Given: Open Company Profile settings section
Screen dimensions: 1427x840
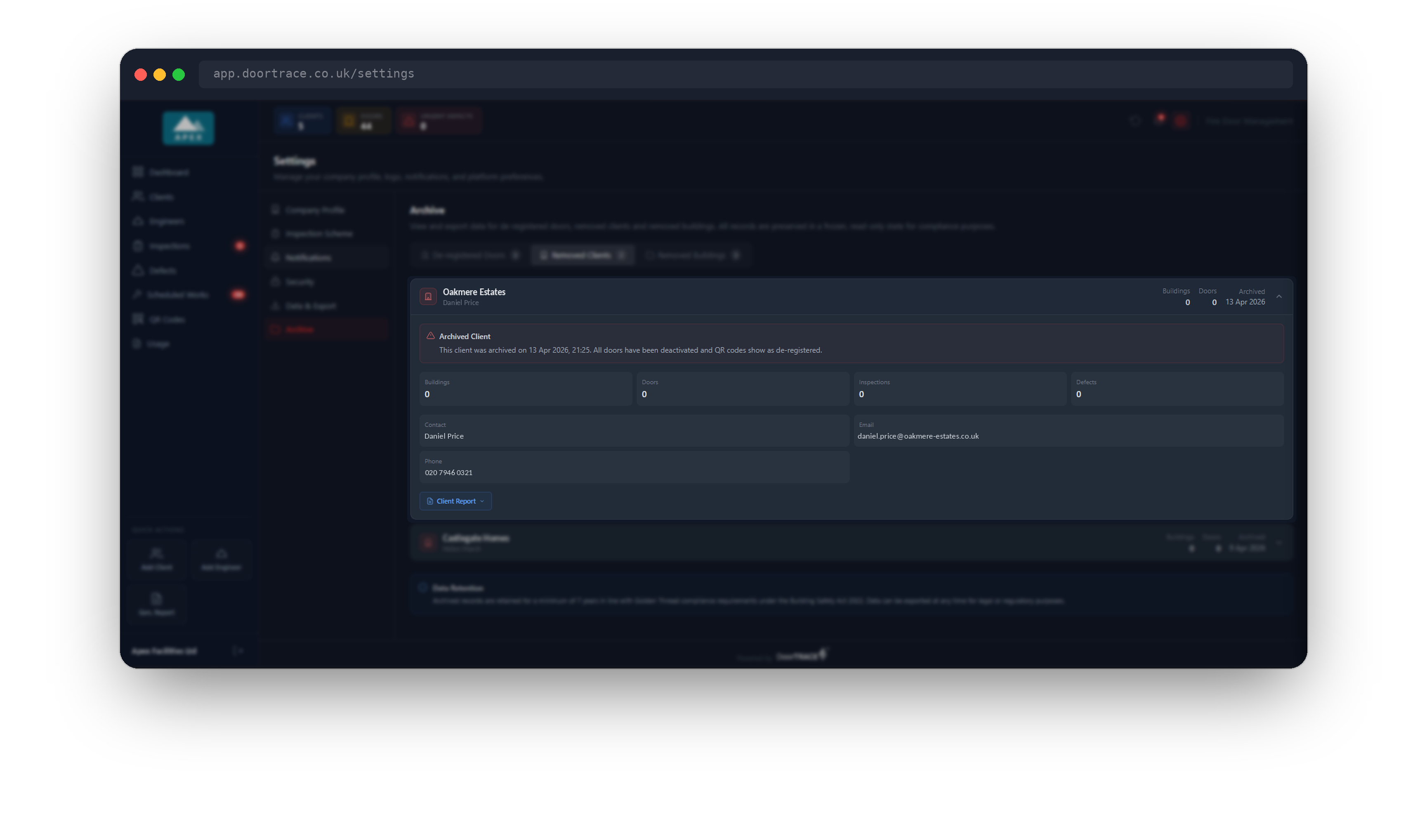Looking at the screenshot, I should pyautogui.click(x=327, y=210).
